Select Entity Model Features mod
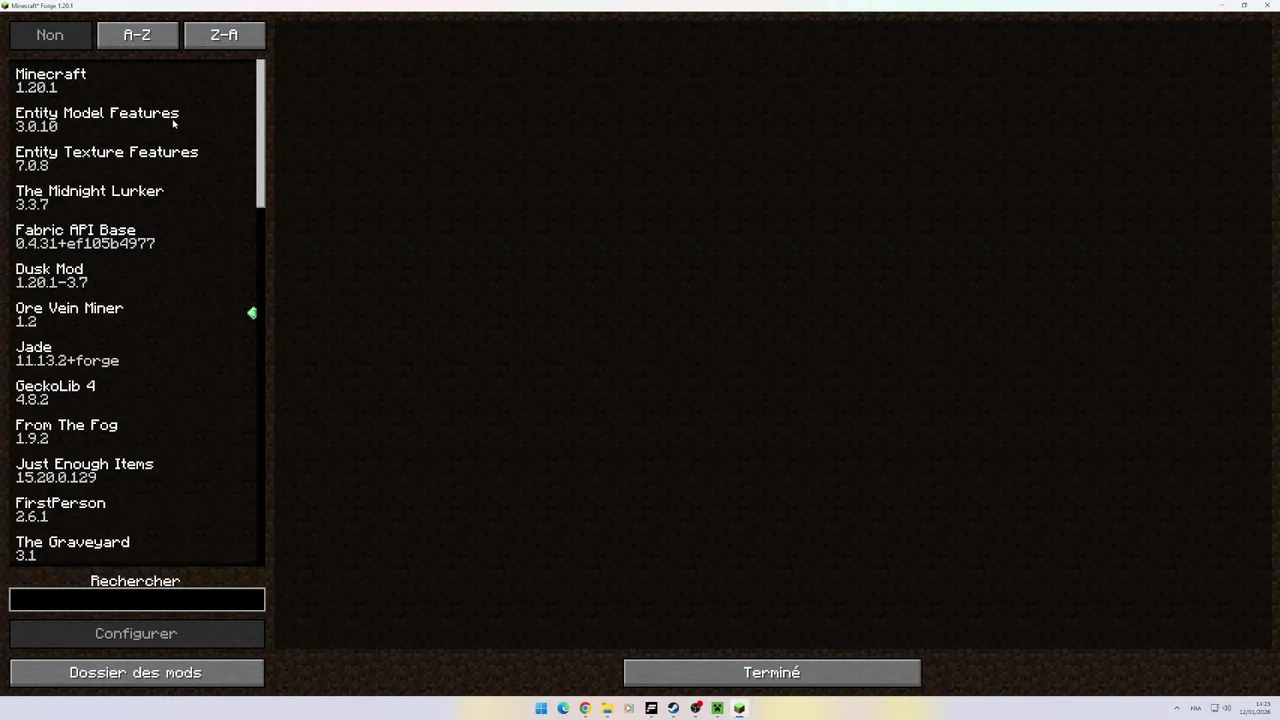 pos(133,119)
